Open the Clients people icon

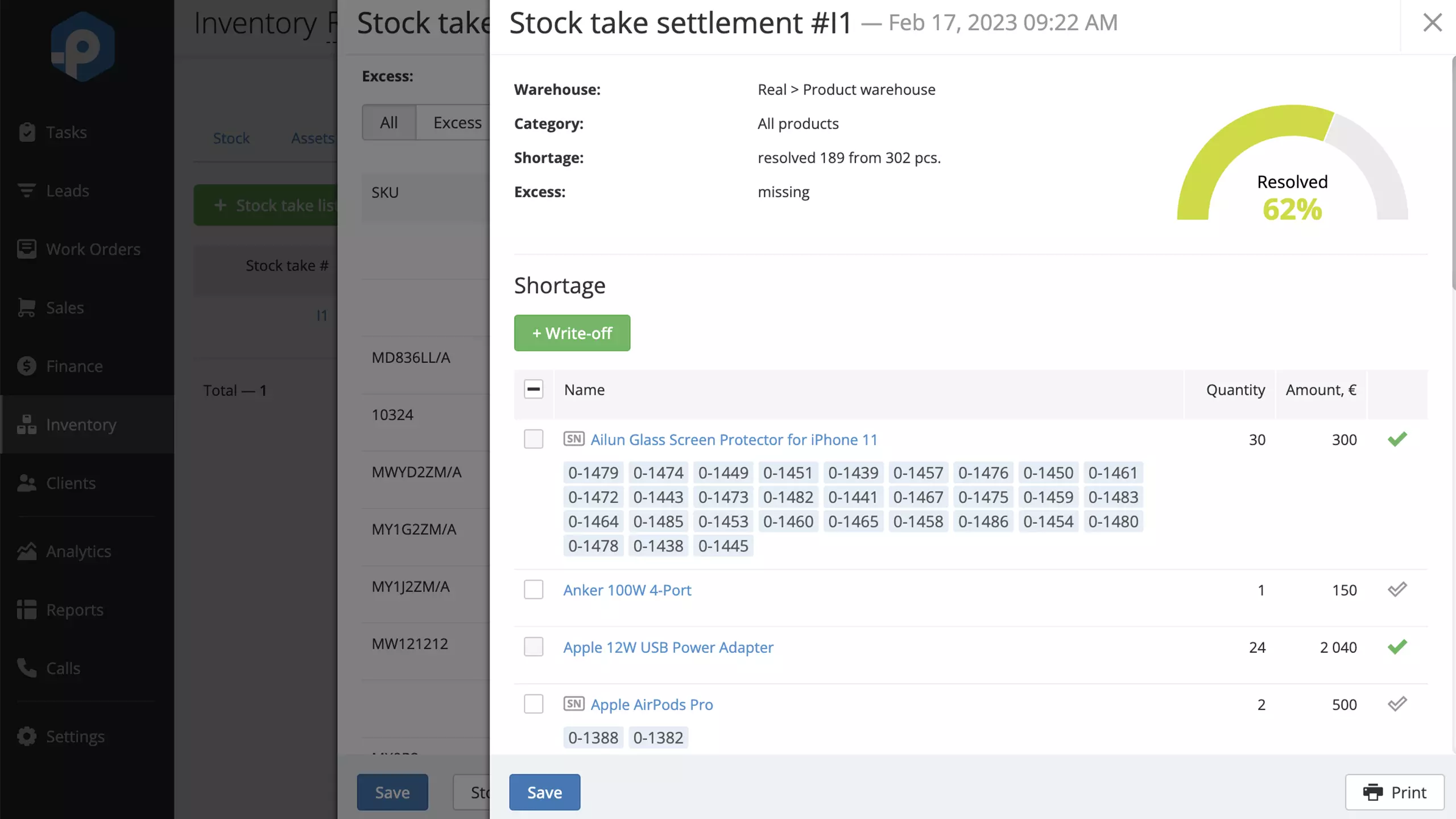point(27,483)
